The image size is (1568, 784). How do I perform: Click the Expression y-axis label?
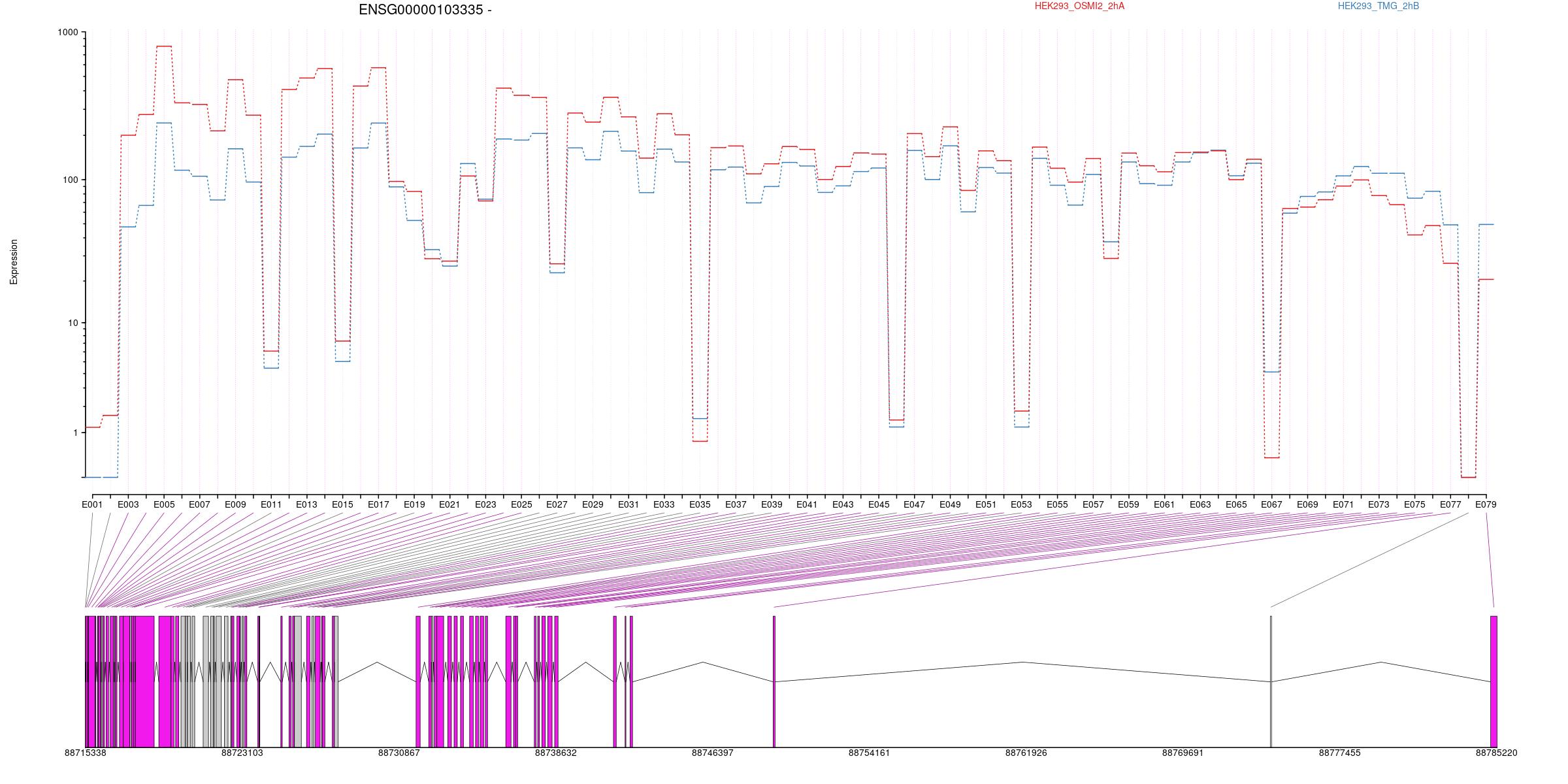pos(14,262)
